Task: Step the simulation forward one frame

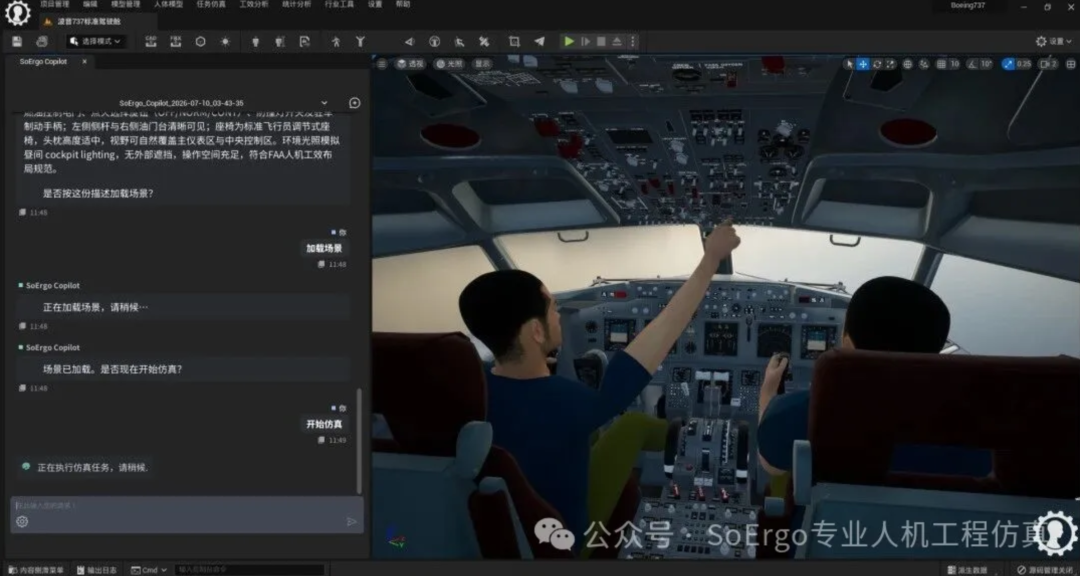Action: point(585,41)
